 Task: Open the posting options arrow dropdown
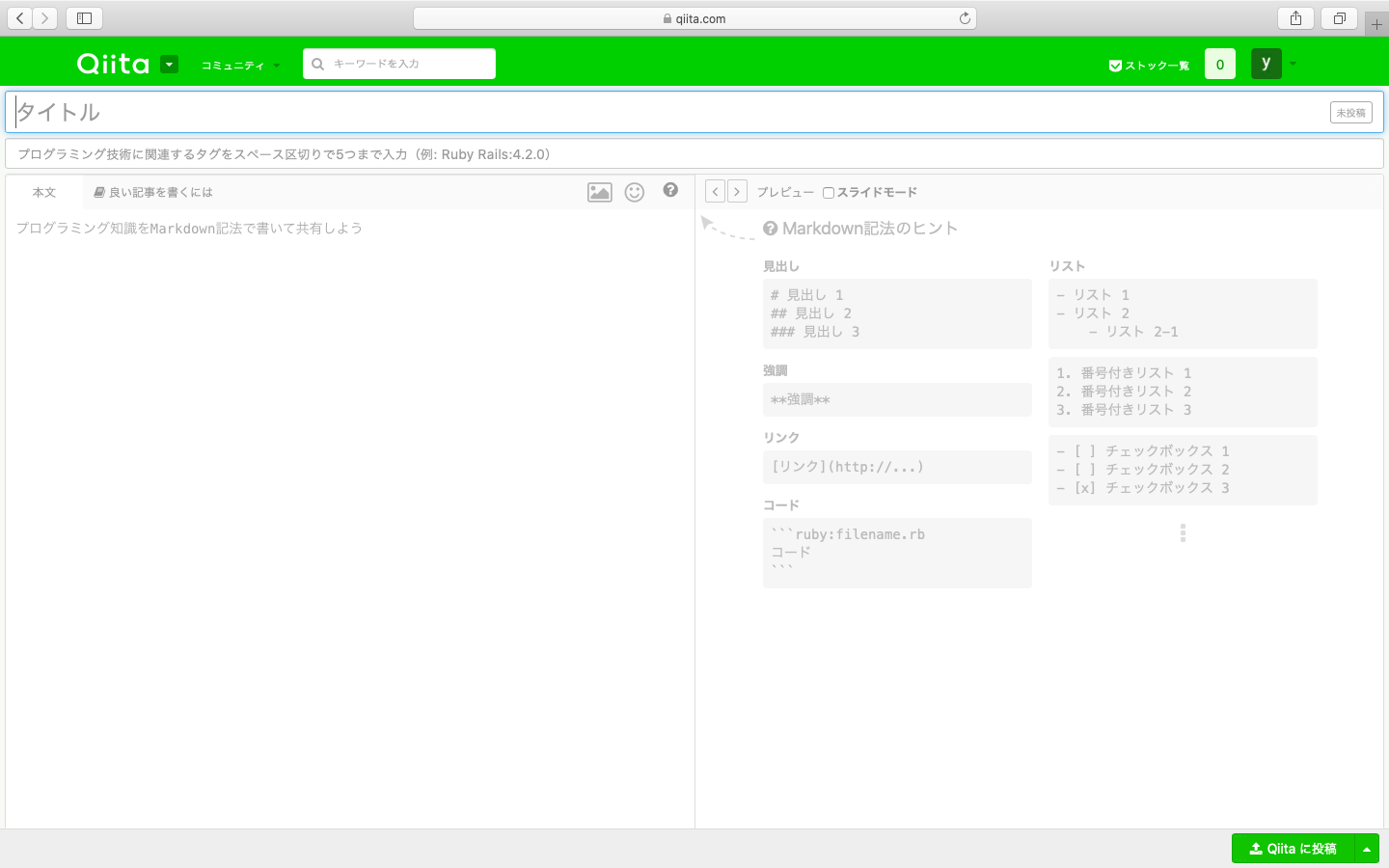(x=1367, y=849)
